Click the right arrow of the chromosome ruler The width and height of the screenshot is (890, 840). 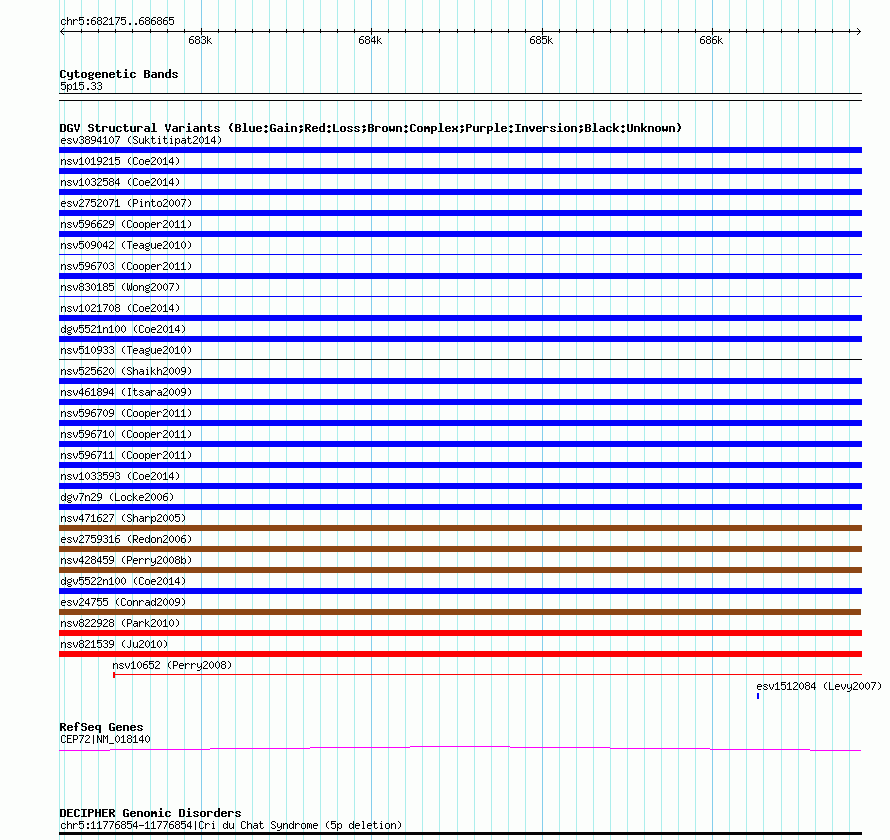pyautogui.click(x=859, y=32)
